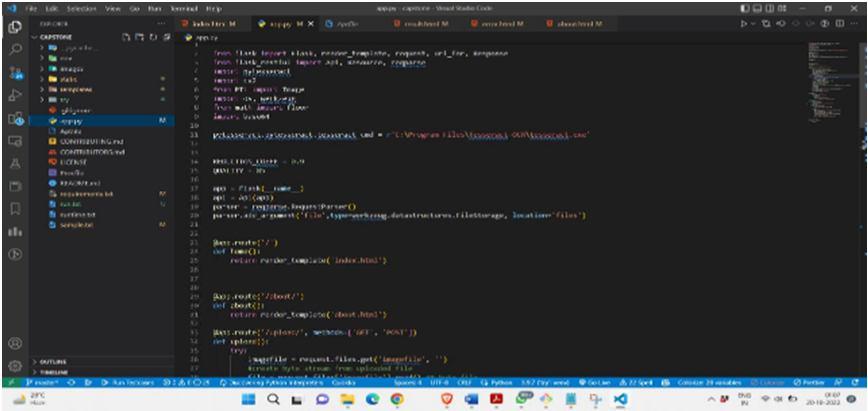Expand the OUTLINE section

coord(102,361)
